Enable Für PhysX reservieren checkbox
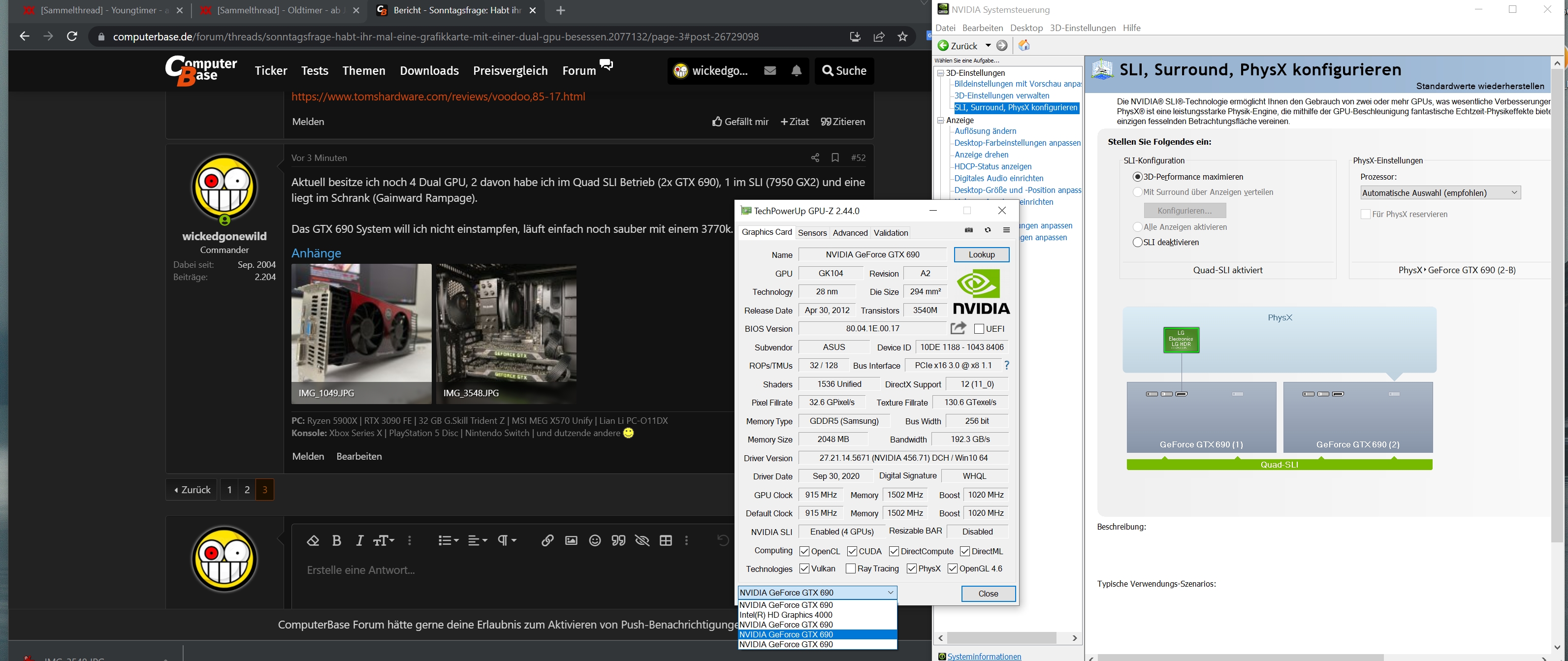The image size is (1568, 661). pyautogui.click(x=1365, y=214)
